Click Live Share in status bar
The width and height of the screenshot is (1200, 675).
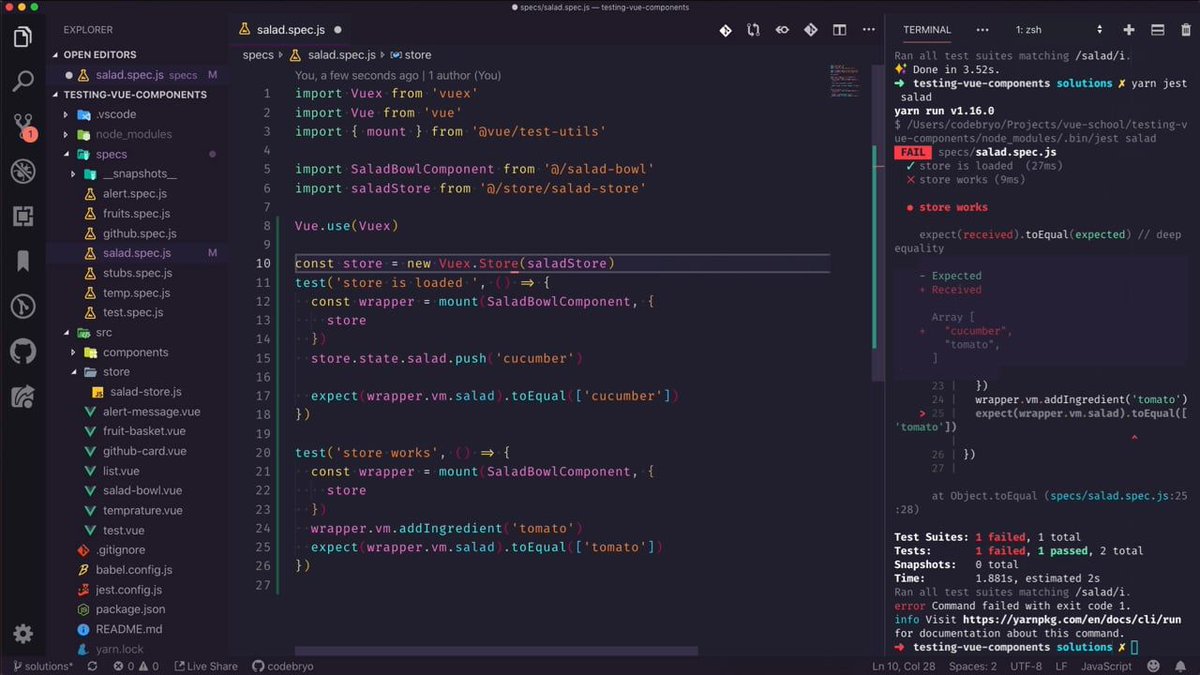206,666
